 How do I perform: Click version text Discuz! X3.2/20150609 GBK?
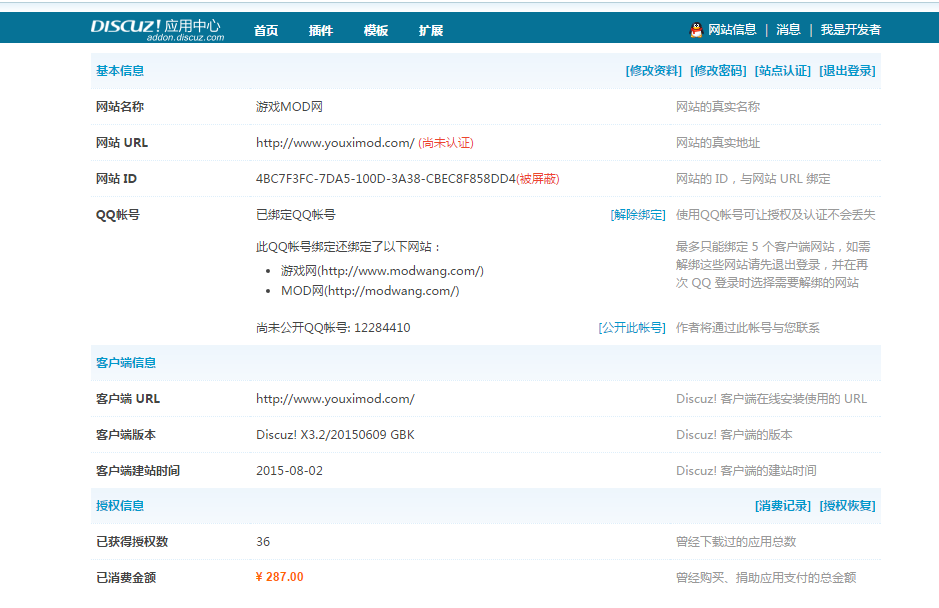[x=335, y=435]
